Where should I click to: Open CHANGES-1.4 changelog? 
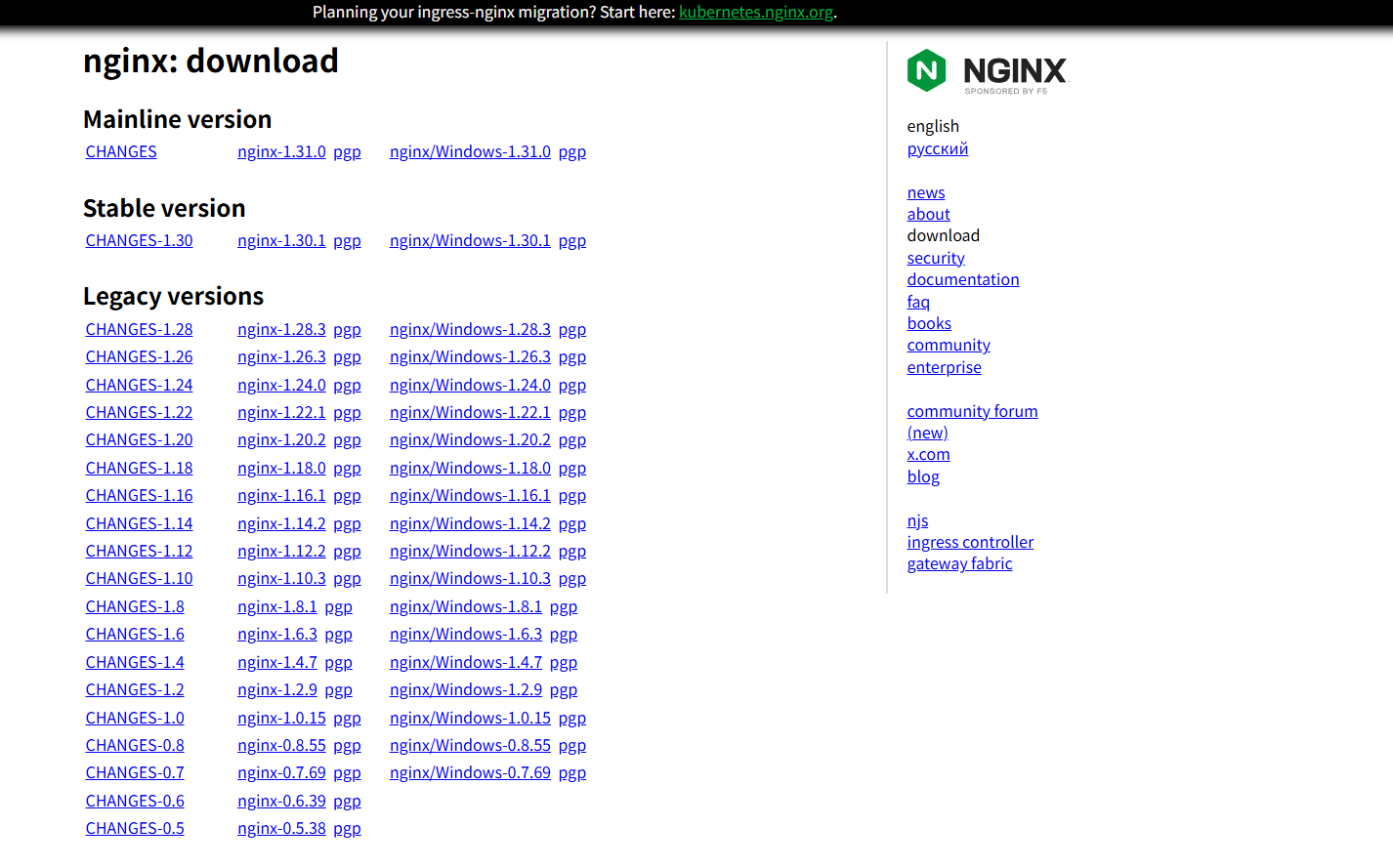point(135,662)
